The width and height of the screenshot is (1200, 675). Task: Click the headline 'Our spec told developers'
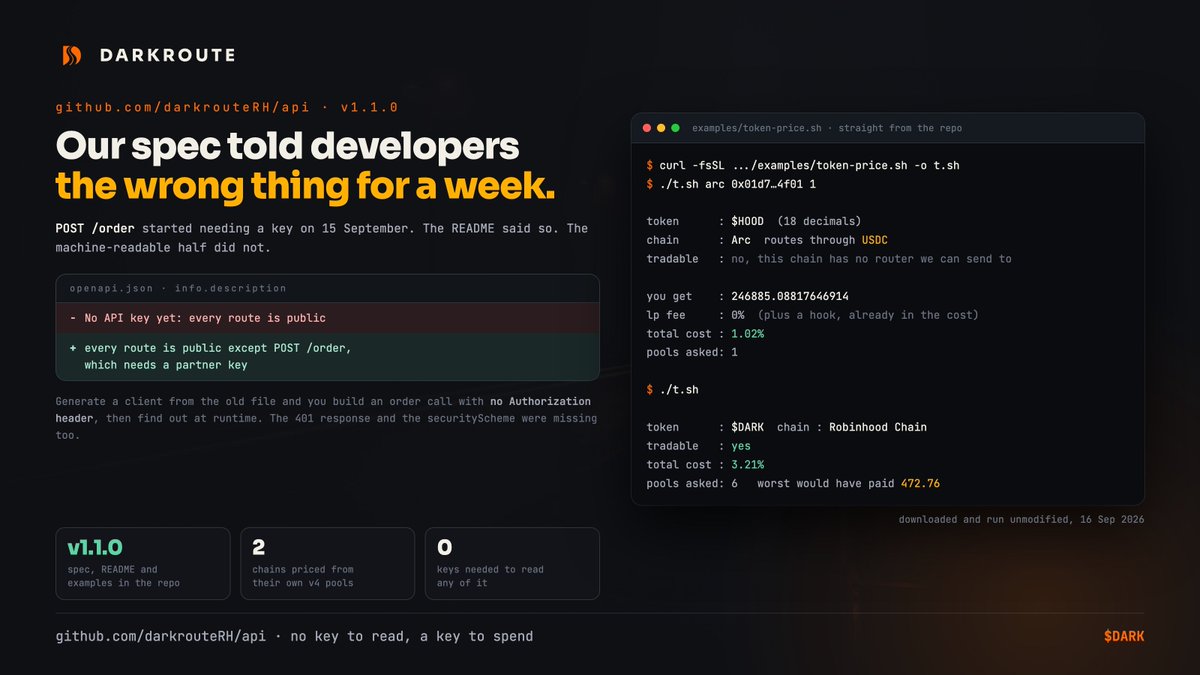click(288, 146)
